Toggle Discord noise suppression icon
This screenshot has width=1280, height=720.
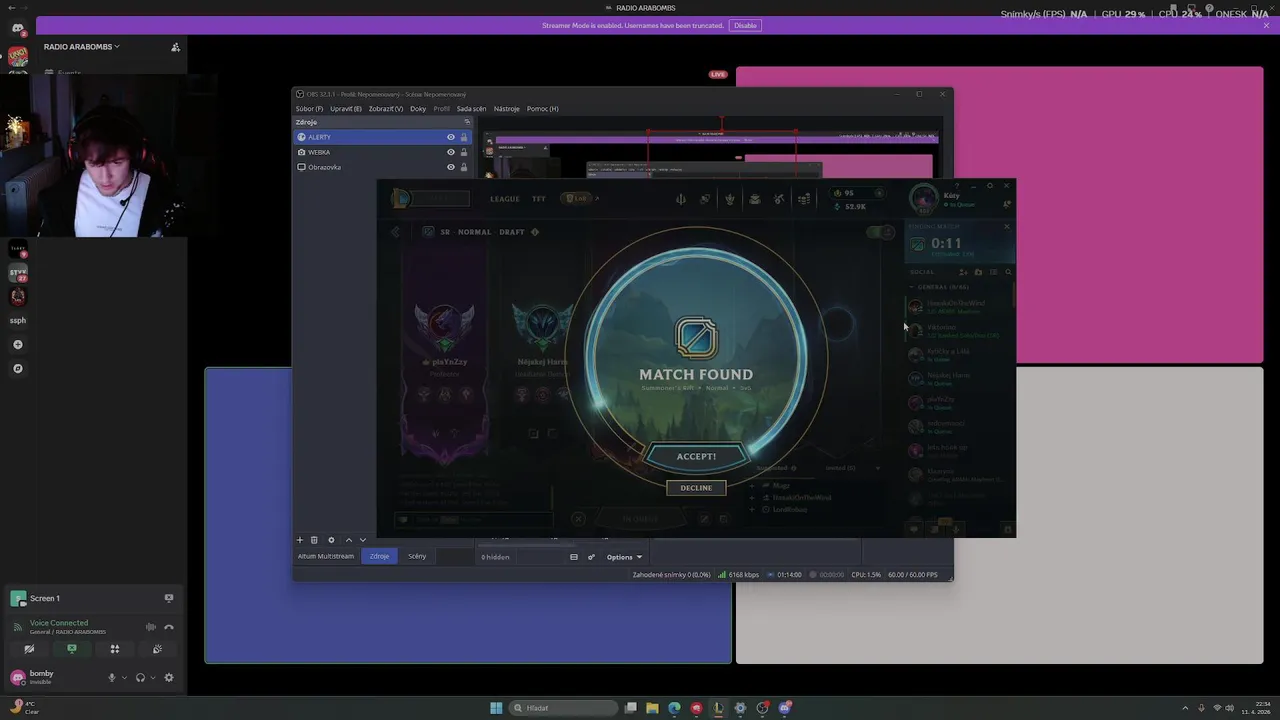click(151, 627)
